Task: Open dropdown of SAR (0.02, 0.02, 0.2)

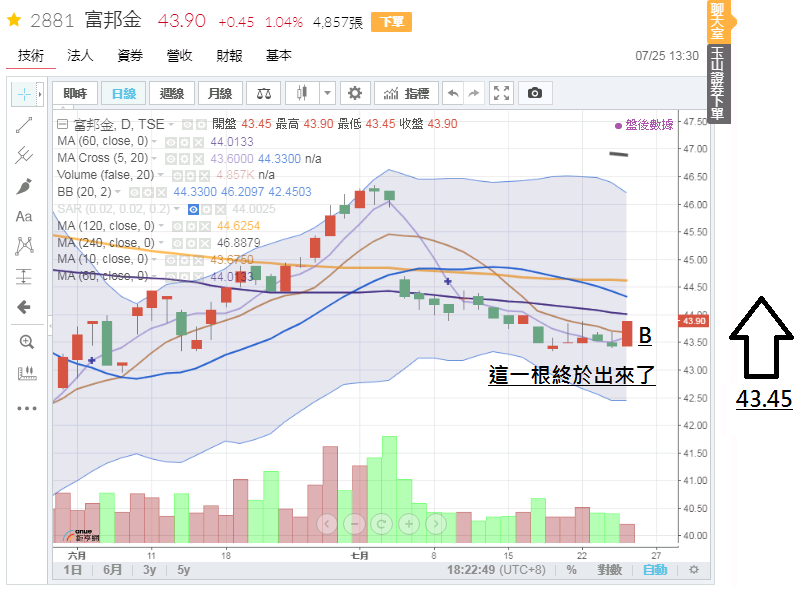Action: [177, 209]
